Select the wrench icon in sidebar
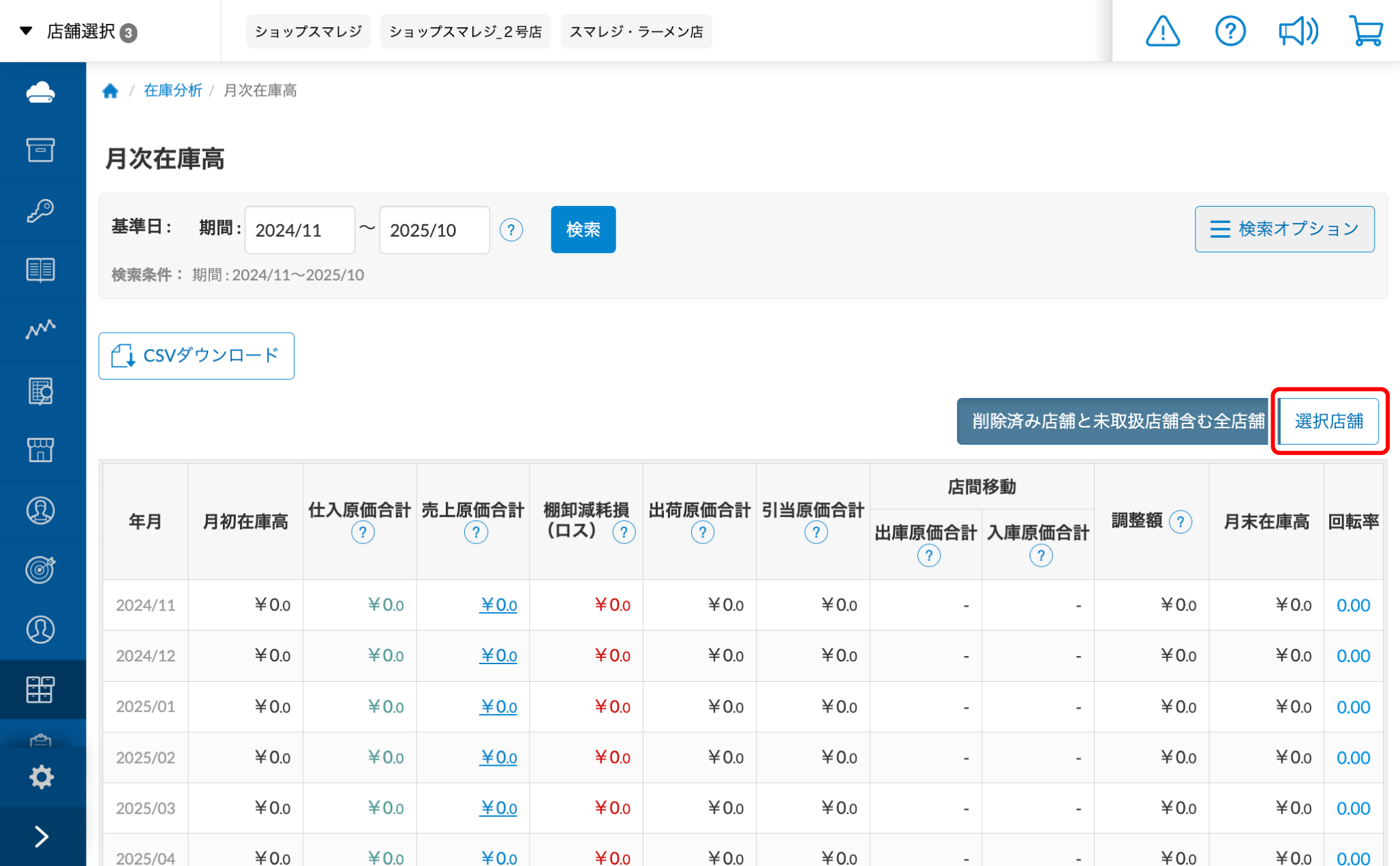 tap(41, 211)
